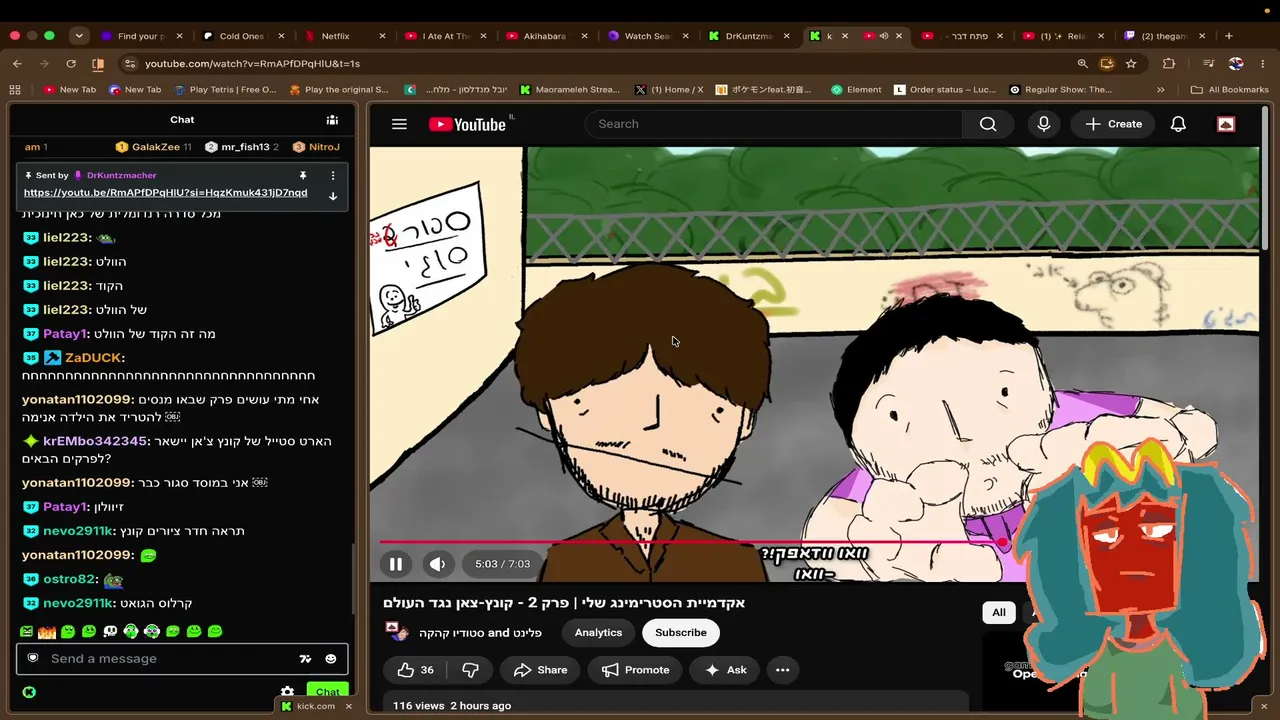This screenshot has width=1280, height=720.
Task: Open the channel avatar beside video title
Action: (397, 632)
